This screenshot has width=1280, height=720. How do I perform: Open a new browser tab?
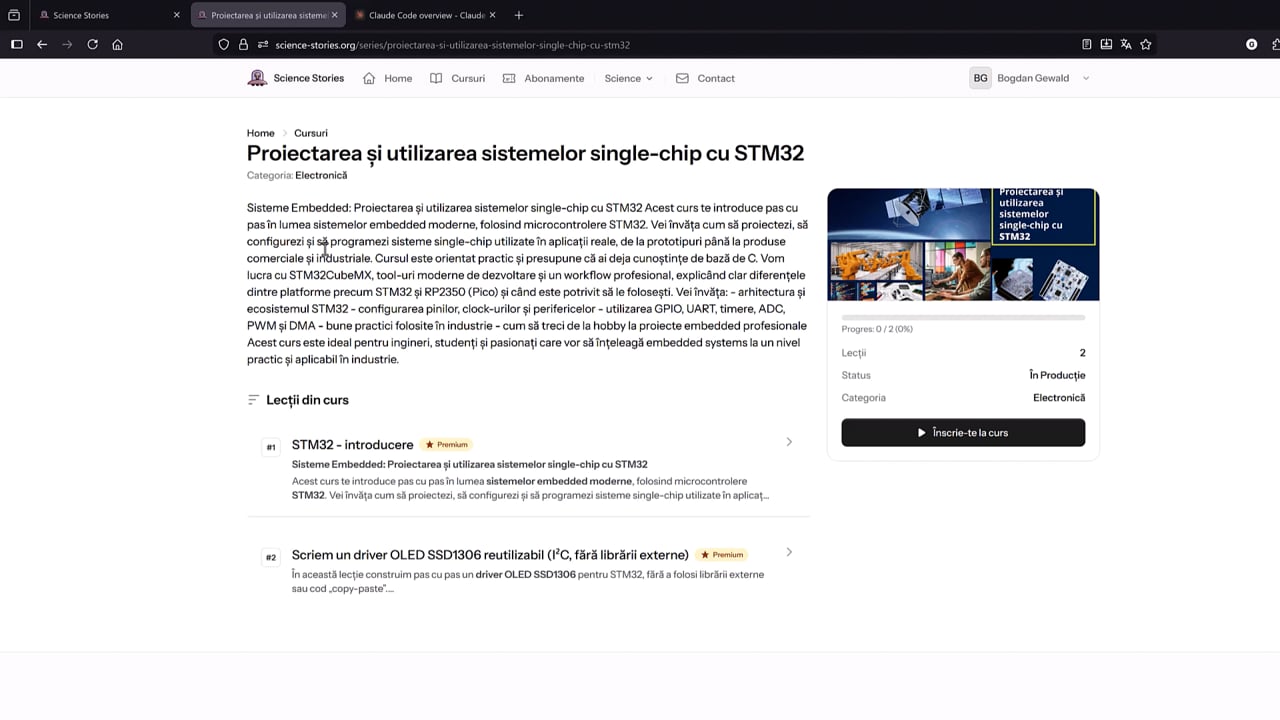[518, 15]
